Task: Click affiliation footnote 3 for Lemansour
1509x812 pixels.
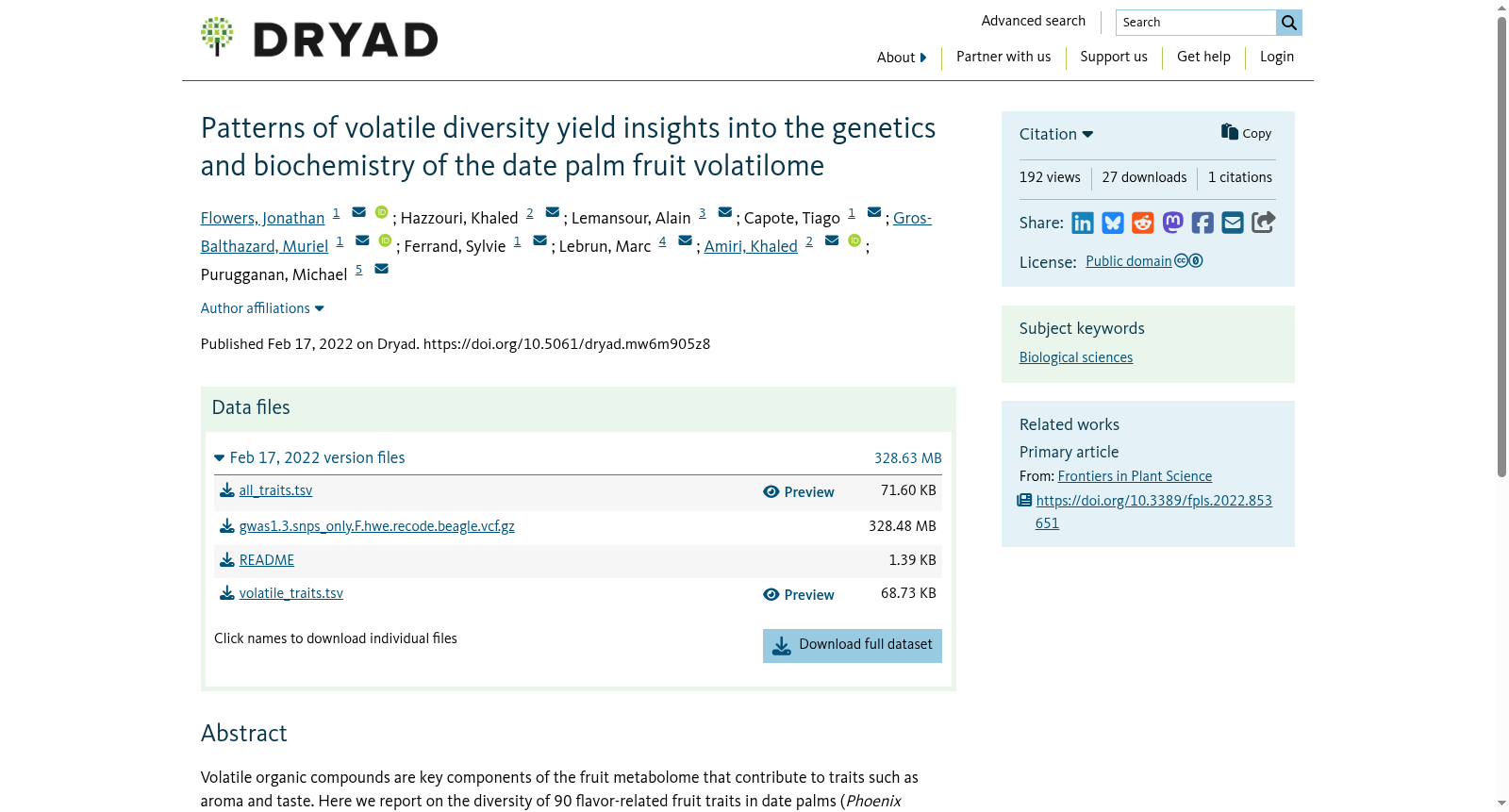Action: click(x=702, y=213)
